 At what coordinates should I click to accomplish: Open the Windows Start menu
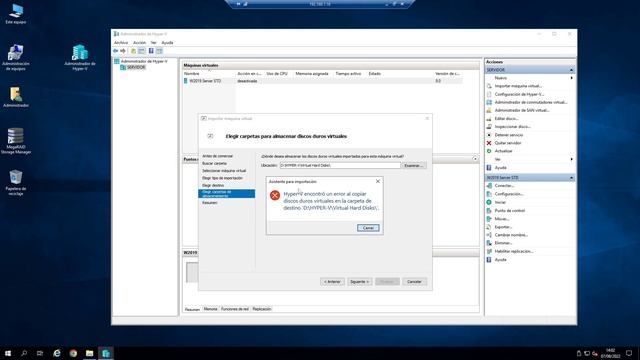pyautogui.click(x=8, y=353)
